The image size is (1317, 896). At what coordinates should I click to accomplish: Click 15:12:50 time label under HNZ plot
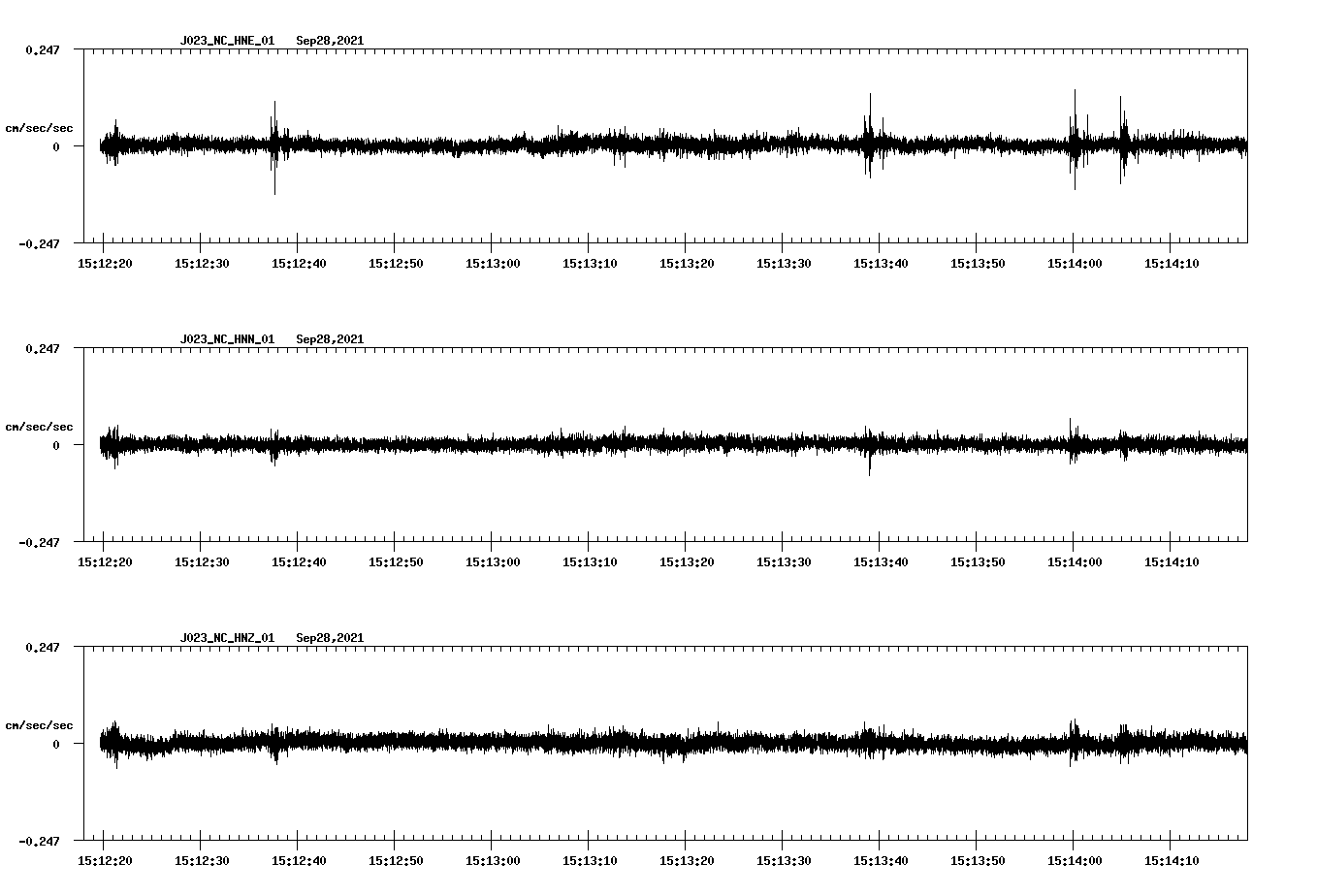[x=396, y=861]
